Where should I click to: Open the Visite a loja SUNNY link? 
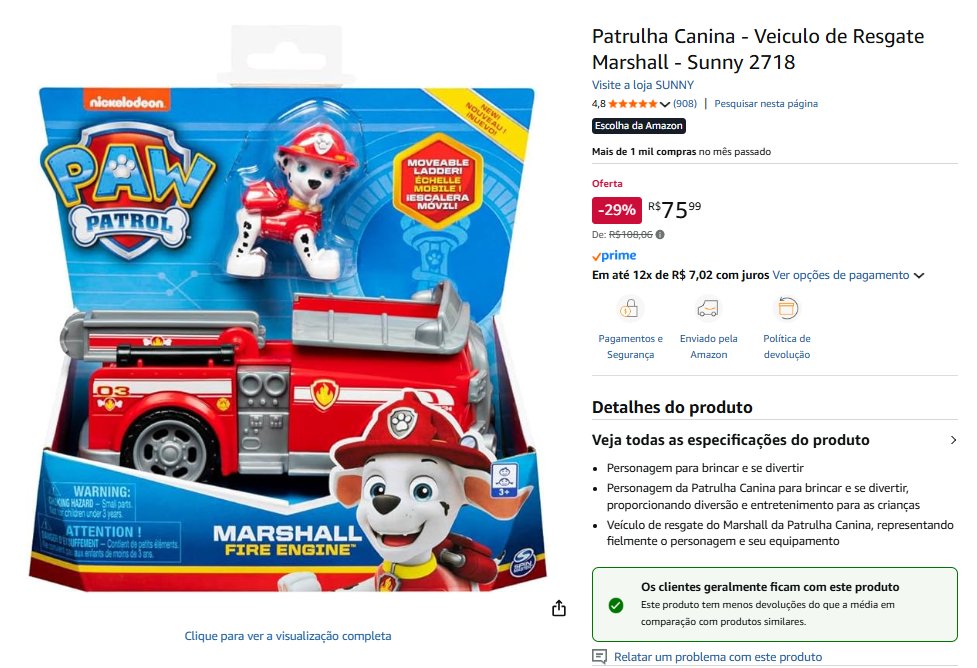click(x=642, y=85)
